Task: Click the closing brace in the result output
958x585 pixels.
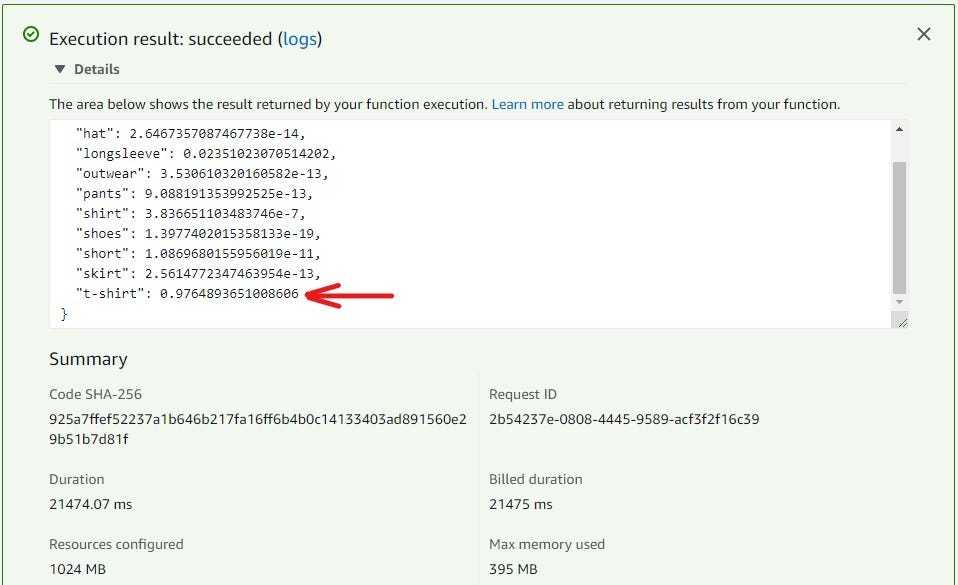Action: tap(65, 314)
